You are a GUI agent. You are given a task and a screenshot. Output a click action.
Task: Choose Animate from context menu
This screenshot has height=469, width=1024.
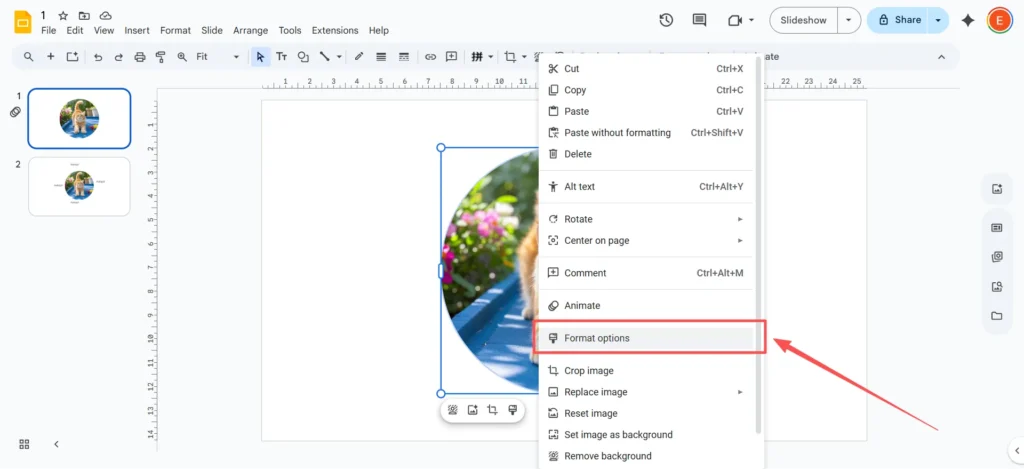646,306
